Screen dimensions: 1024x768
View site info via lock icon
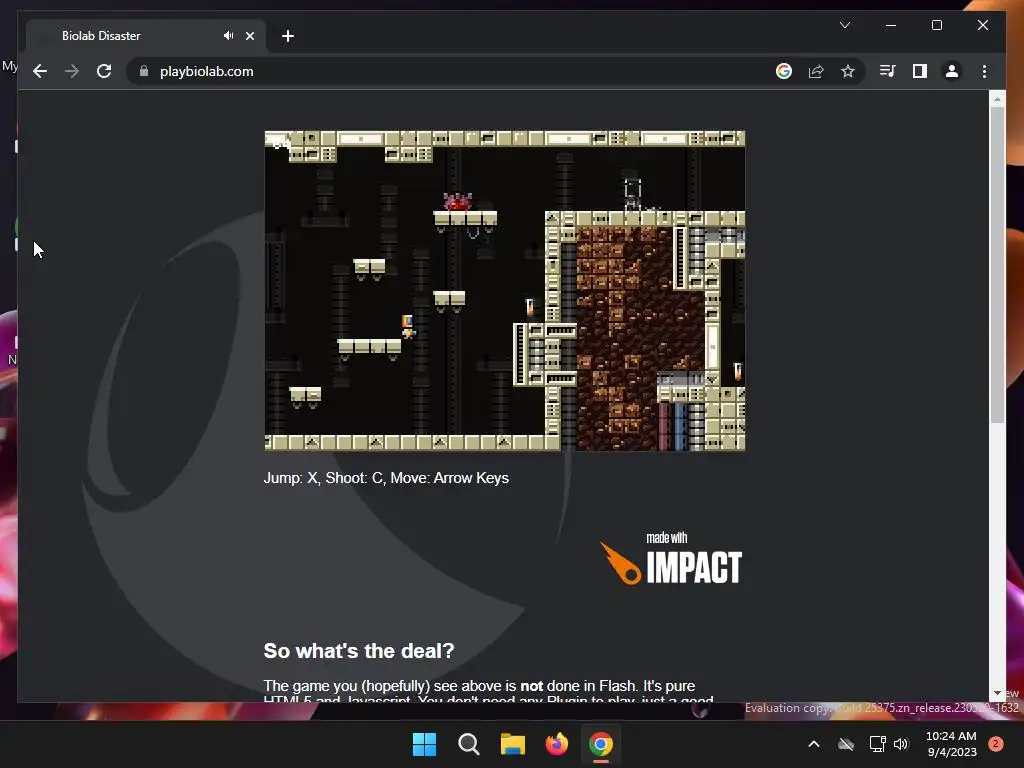click(x=144, y=71)
